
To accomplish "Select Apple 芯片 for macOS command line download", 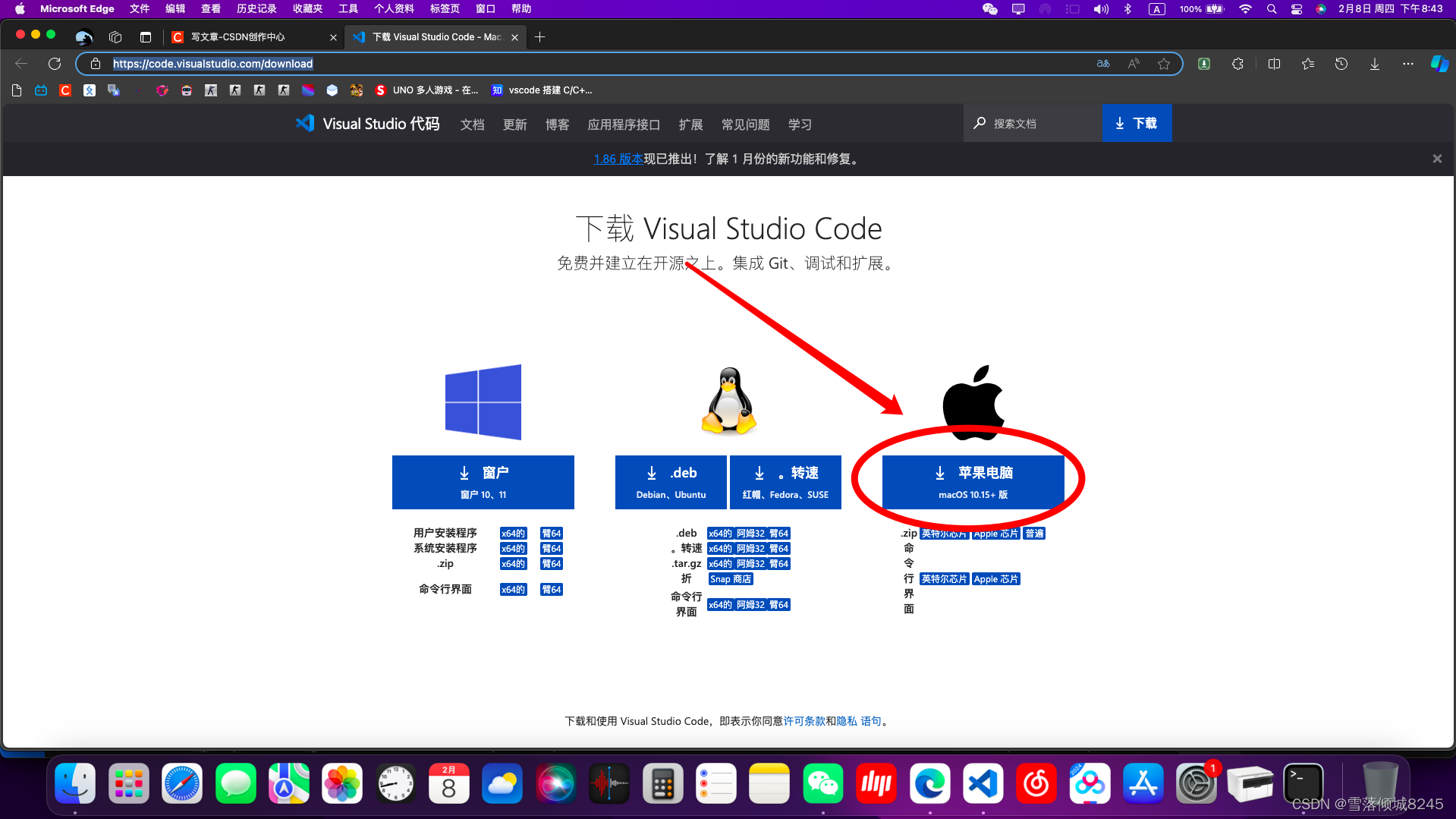I will (996, 579).
